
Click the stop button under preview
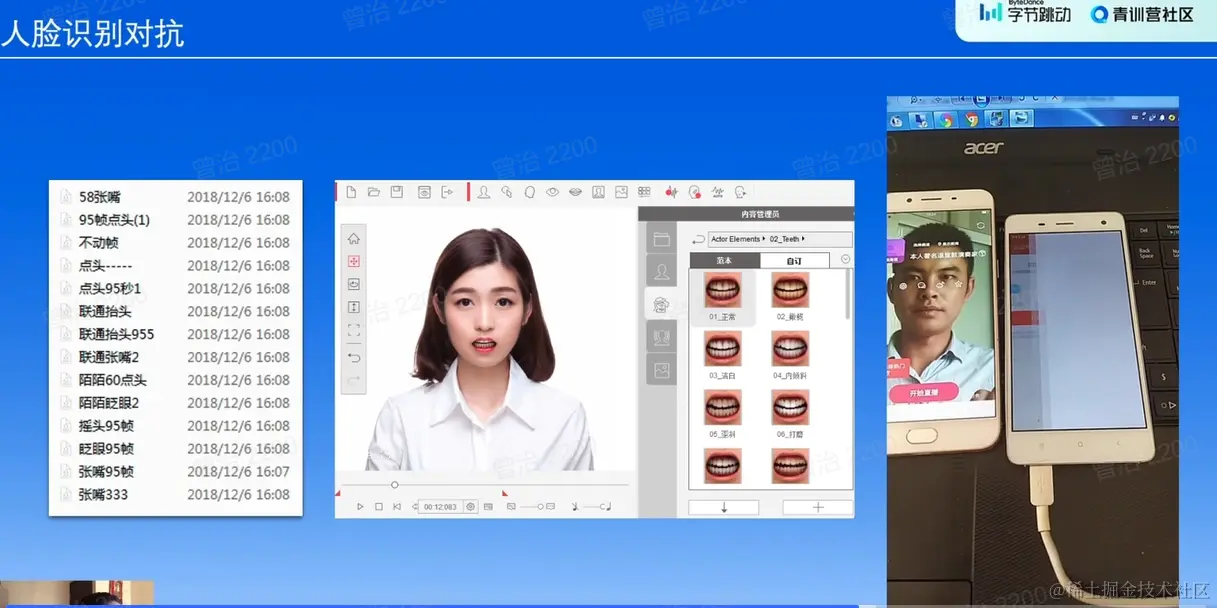point(379,507)
